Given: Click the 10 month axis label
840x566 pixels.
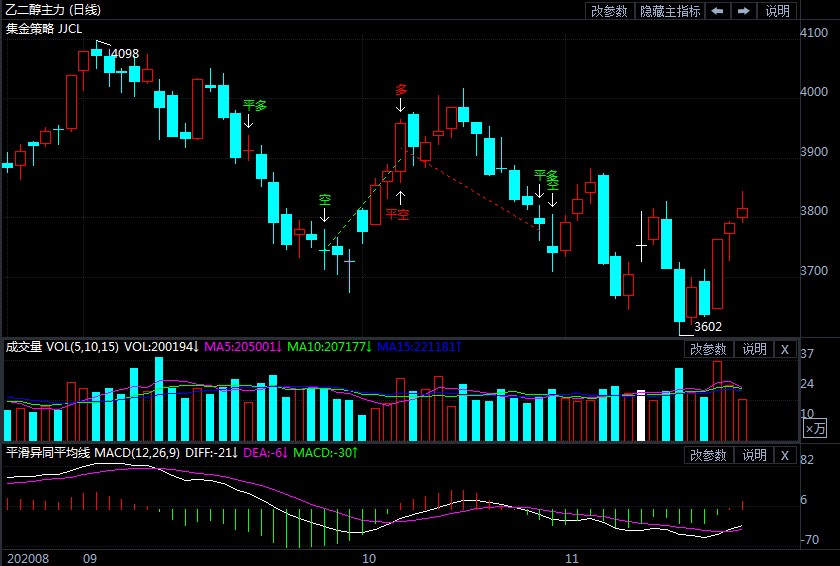Looking at the screenshot, I should coord(369,559).
